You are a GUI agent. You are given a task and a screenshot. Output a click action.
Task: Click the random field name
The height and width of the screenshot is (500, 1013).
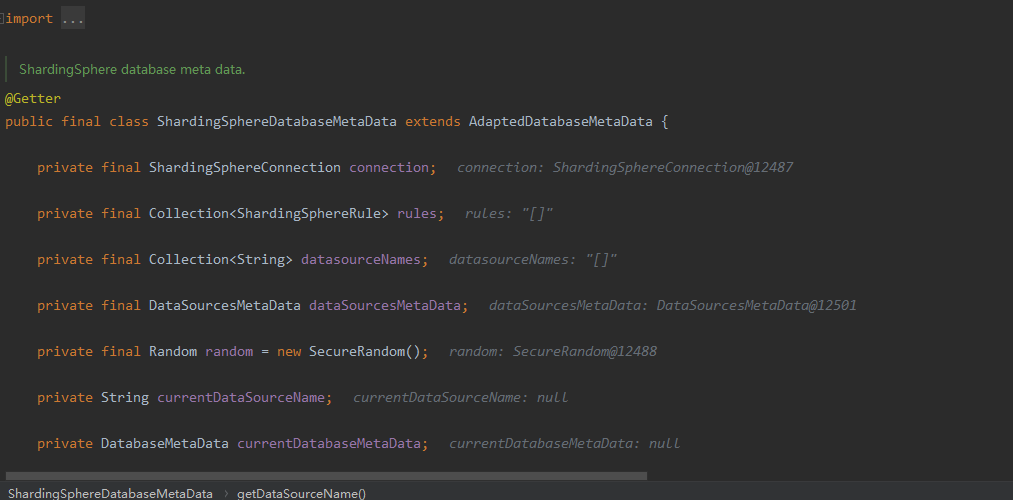[229, 351]
